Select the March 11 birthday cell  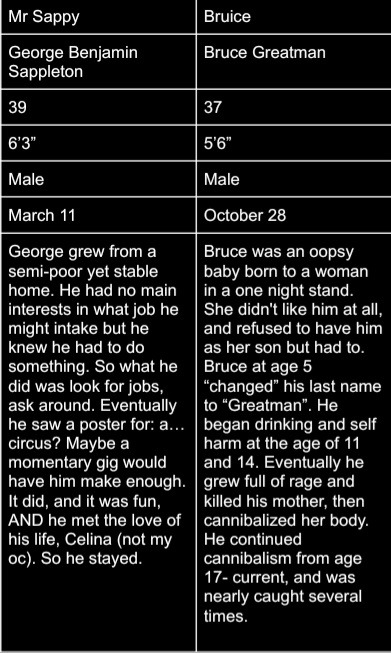tap(98, 215)
